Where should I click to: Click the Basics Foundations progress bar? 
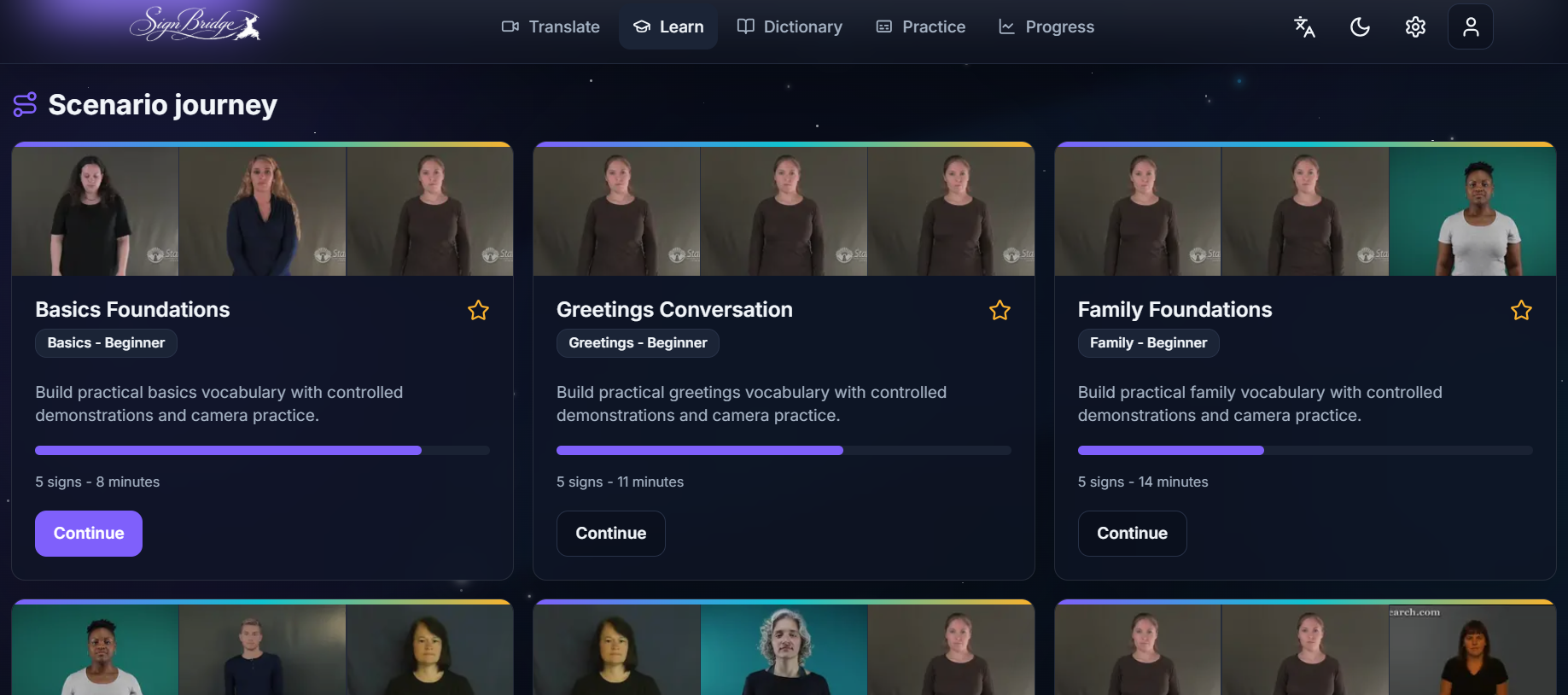tap(262, 450)
